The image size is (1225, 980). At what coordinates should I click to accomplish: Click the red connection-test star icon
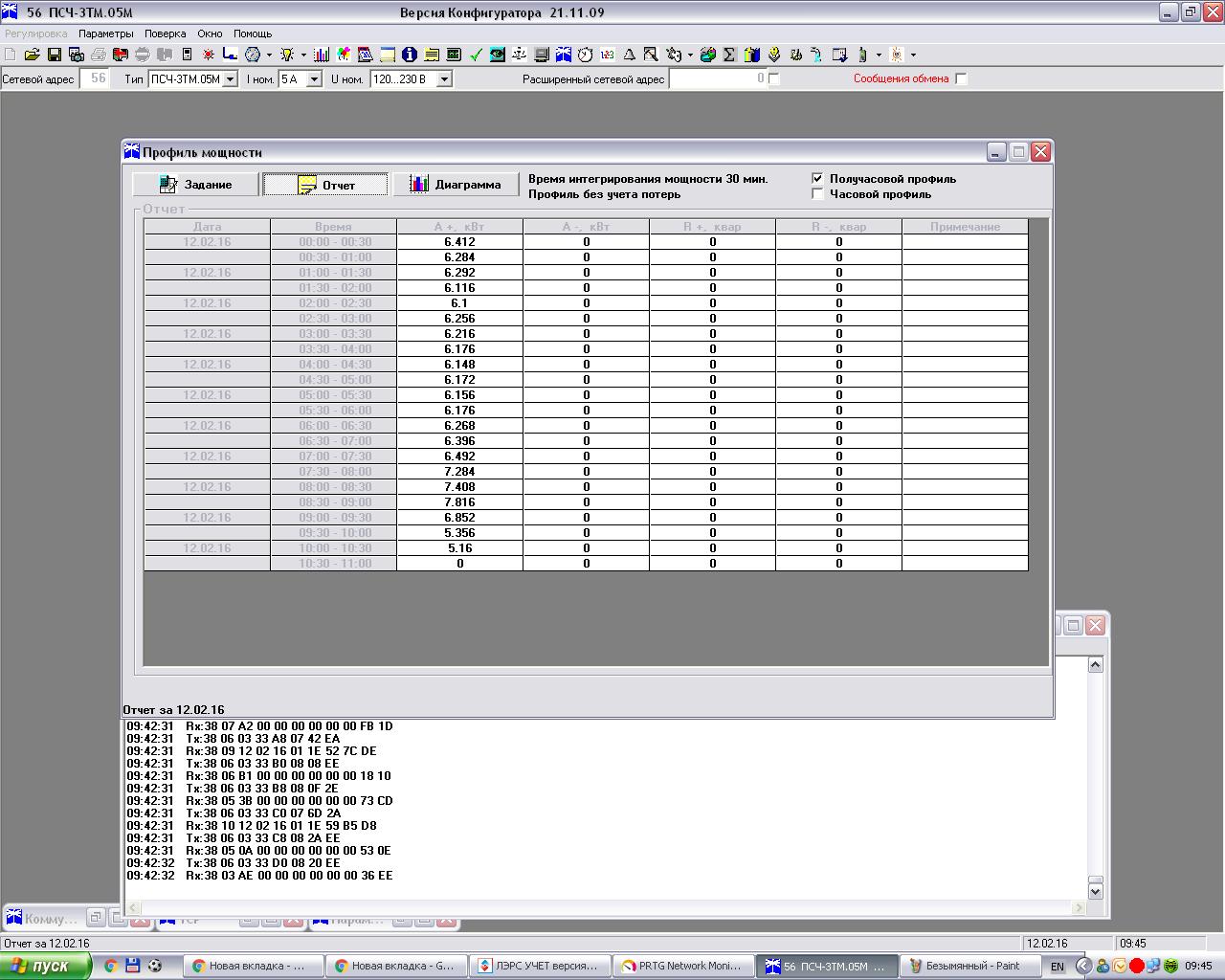209,55
